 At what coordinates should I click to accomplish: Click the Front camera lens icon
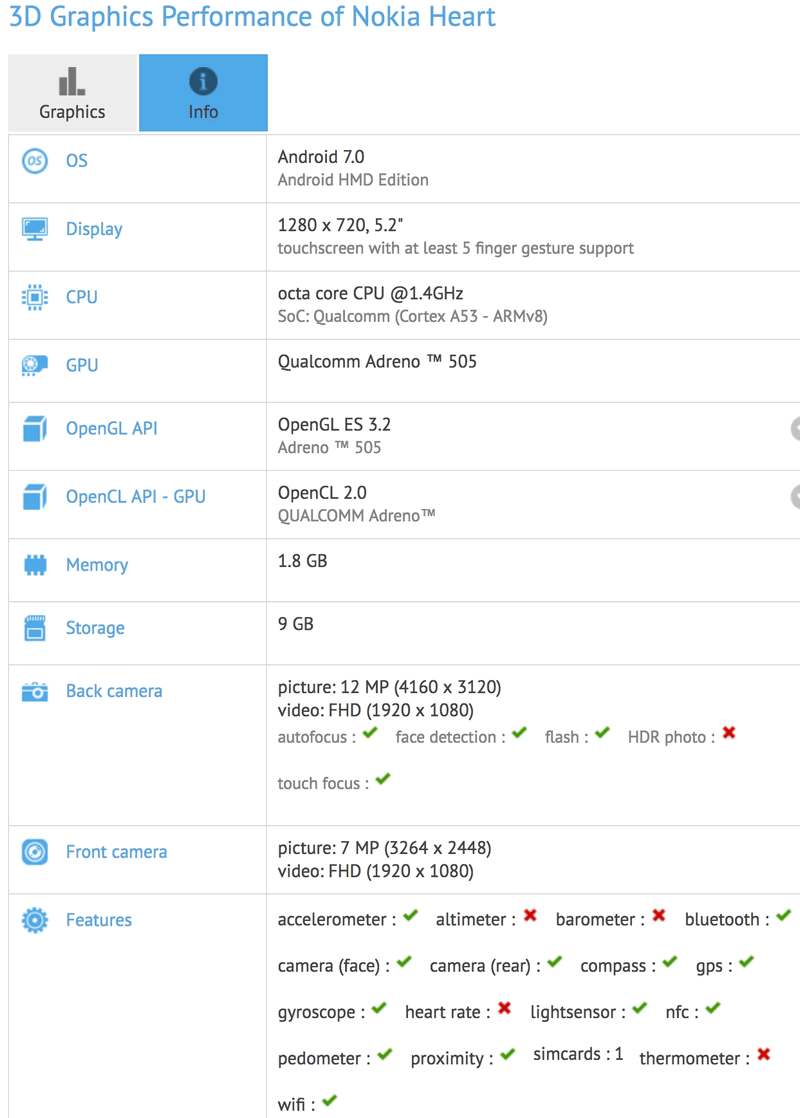(35, 852)
